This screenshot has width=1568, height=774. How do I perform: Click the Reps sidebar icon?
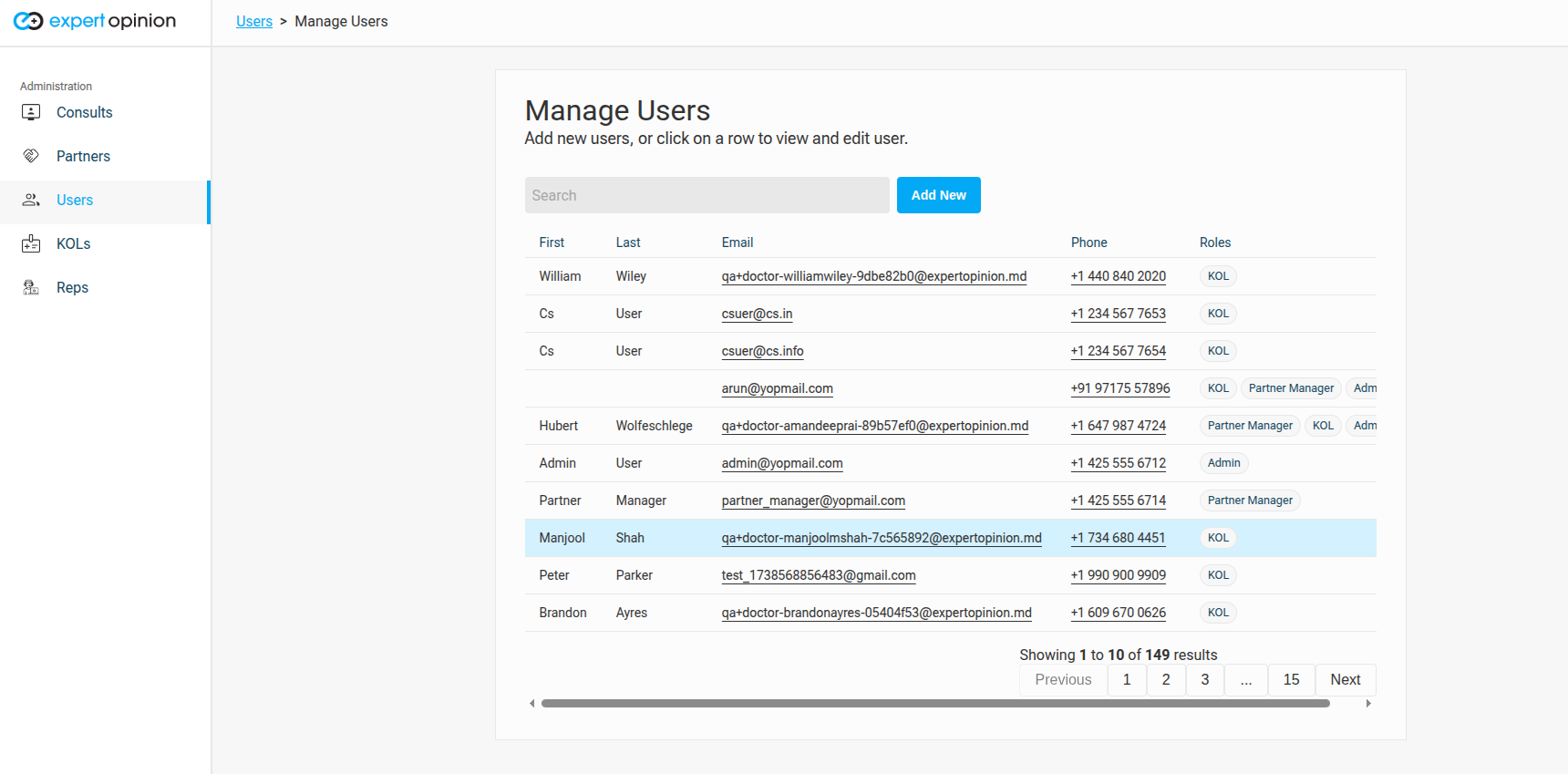pyautogui.click(x=31, y=287)
